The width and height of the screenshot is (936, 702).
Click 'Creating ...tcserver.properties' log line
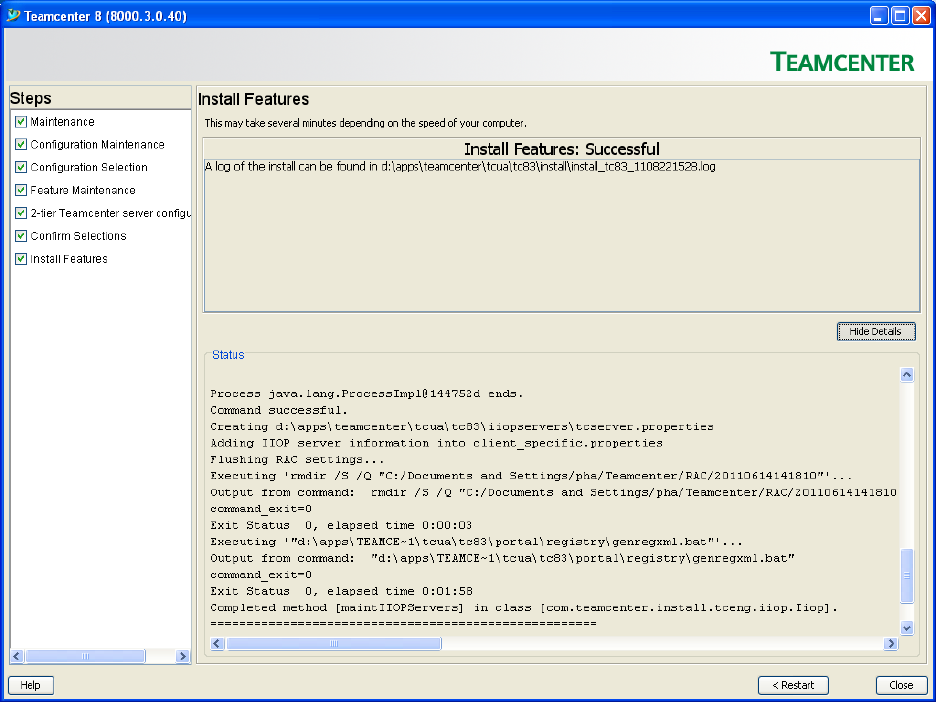pyautogui.click(x=461, y=427)
